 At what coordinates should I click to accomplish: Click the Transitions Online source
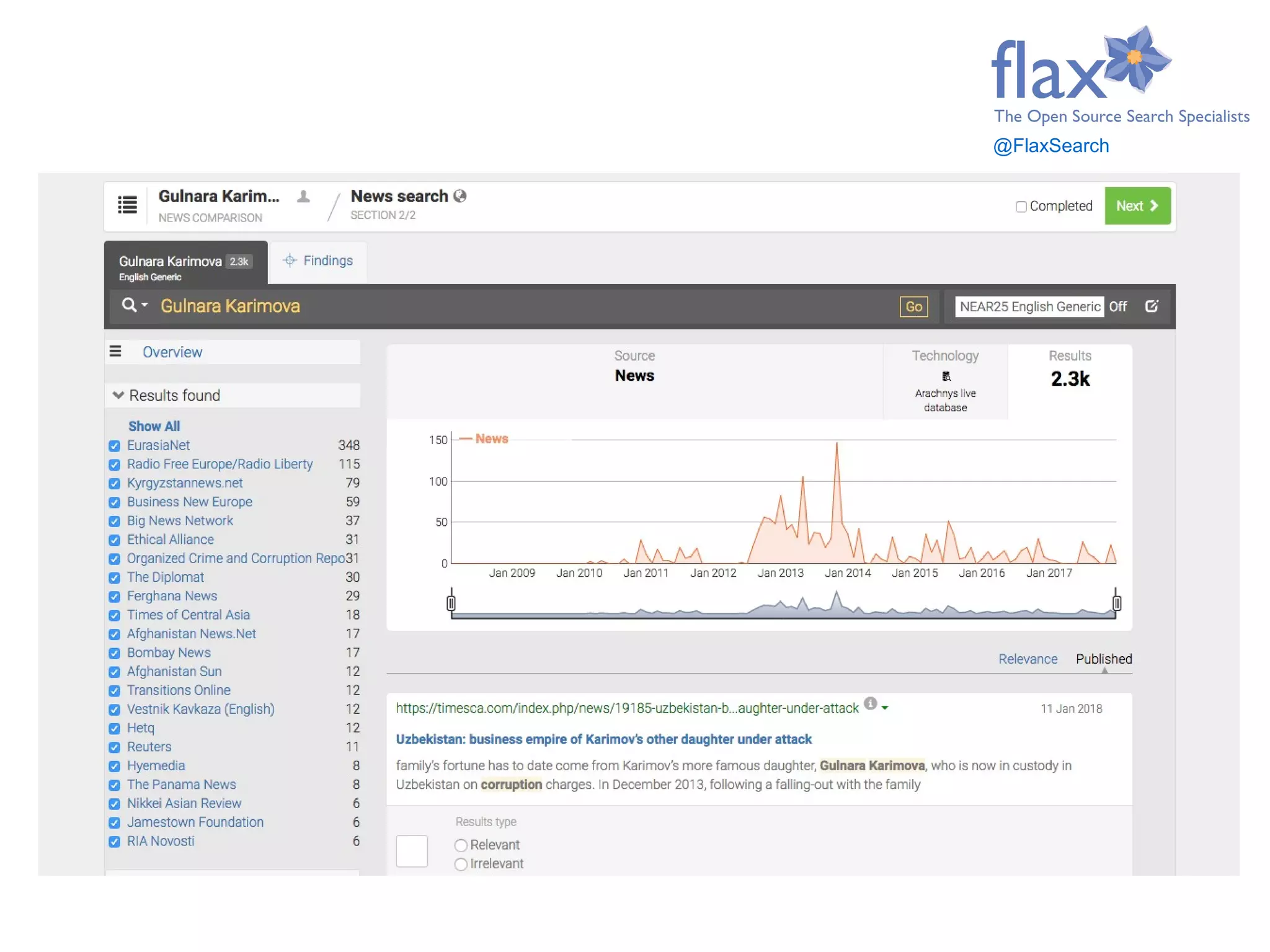pos(179,690)
